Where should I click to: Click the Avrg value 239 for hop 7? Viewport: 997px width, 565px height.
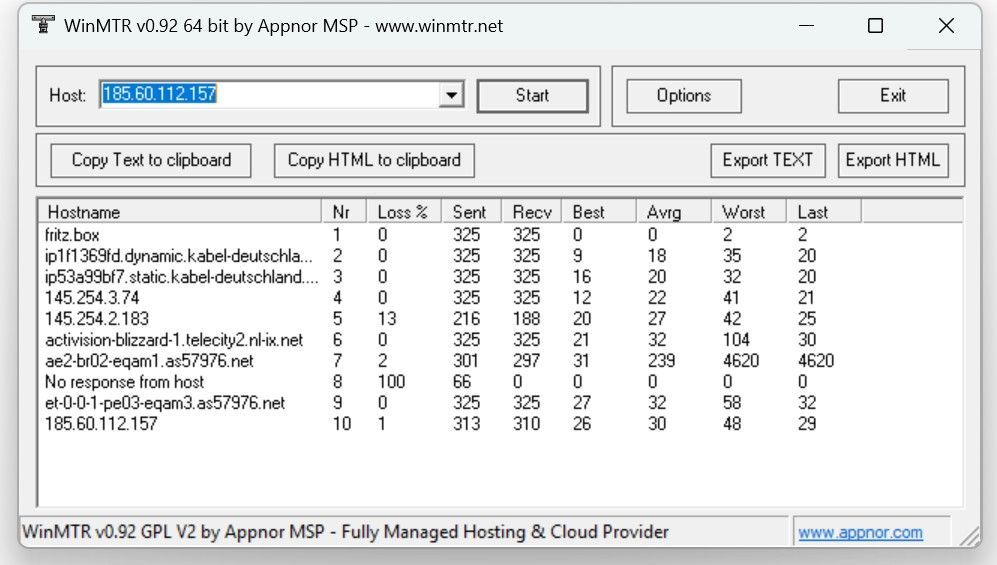click(x=661, y=360)
